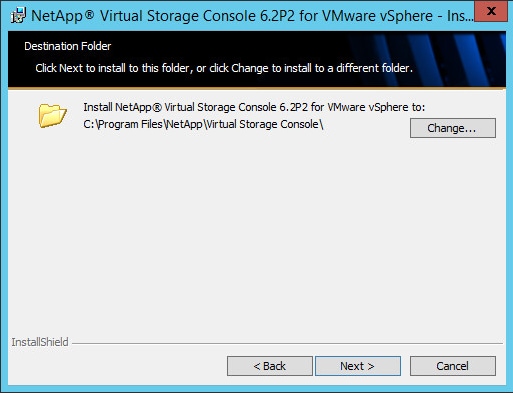Click the 'Click Next to install' instruction line
The width and height of the screenshot is (513, 393).
224,68
